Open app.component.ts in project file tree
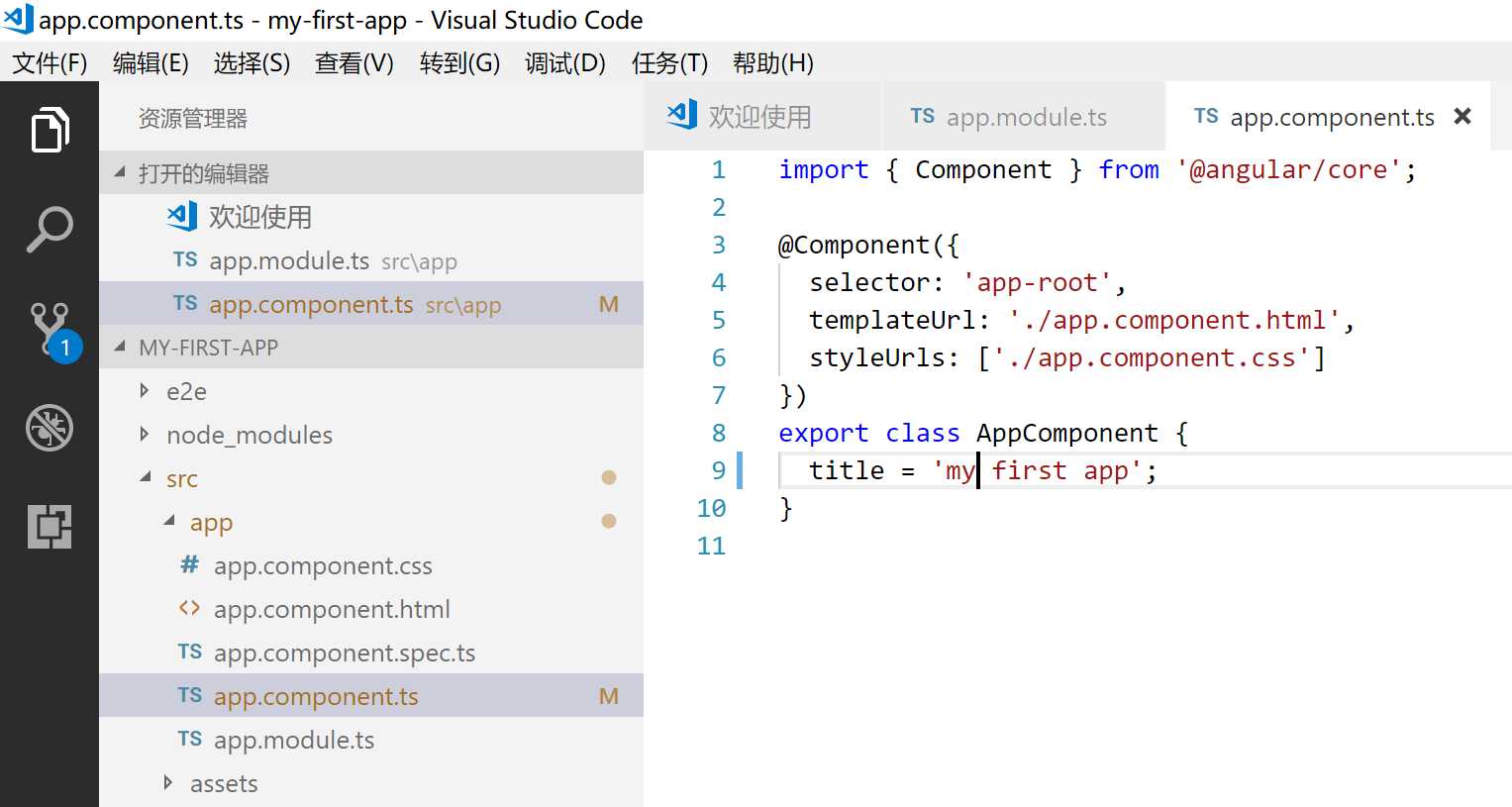 tap(371, 695)
